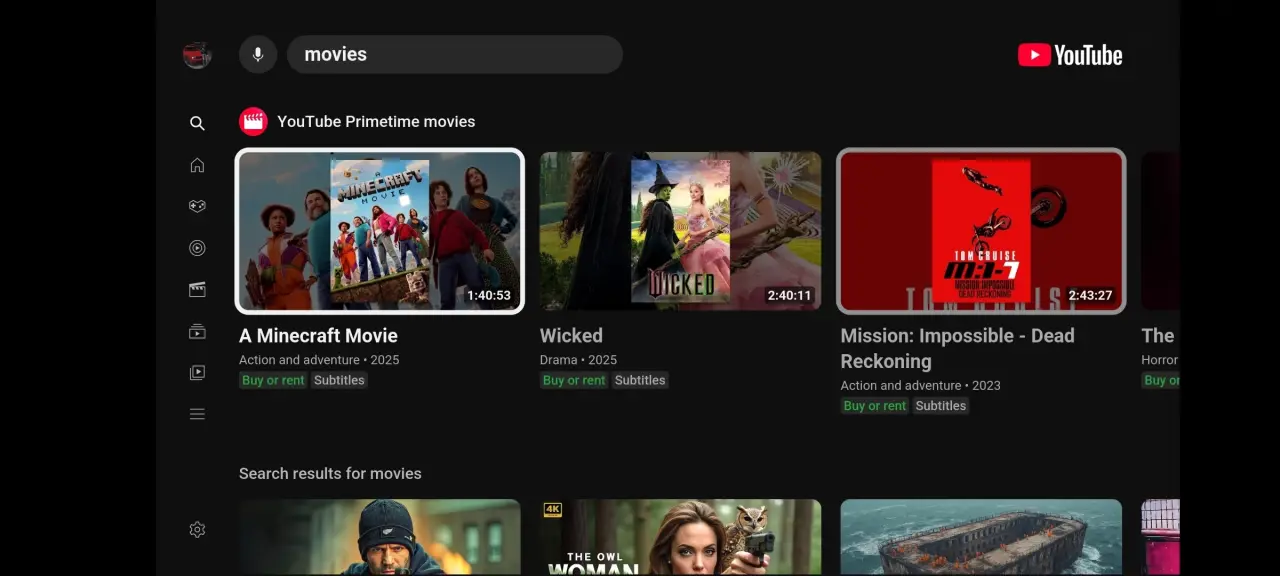Open the Wicked movie thumbnail
The image size is (1280, 576).
[680, 231]
